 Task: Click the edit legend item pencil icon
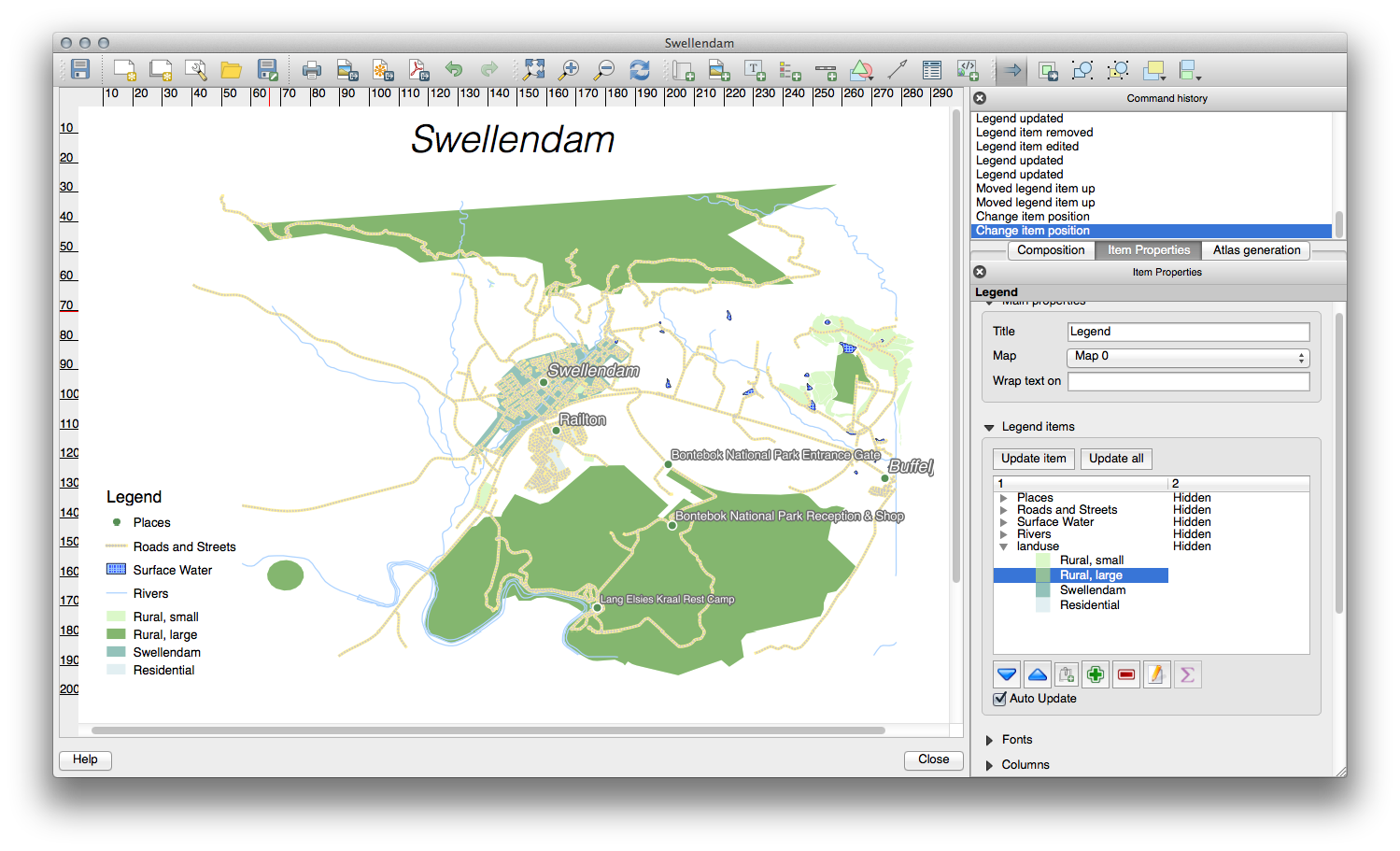(x=1156, y=674)
